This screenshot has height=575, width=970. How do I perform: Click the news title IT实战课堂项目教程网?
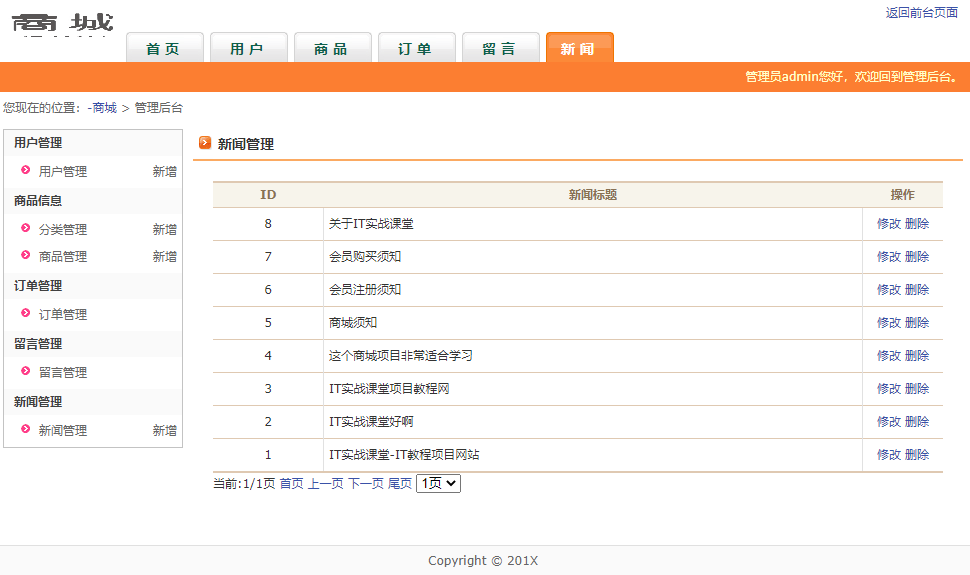coord(389,389)
